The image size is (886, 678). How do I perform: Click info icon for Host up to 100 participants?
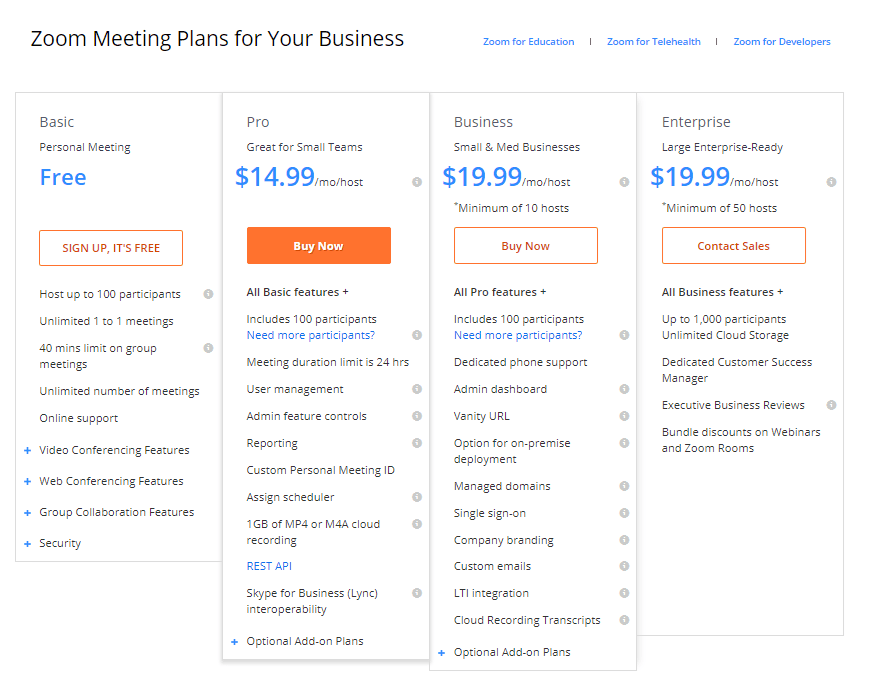pyautogui.click(x=209, y=294)
